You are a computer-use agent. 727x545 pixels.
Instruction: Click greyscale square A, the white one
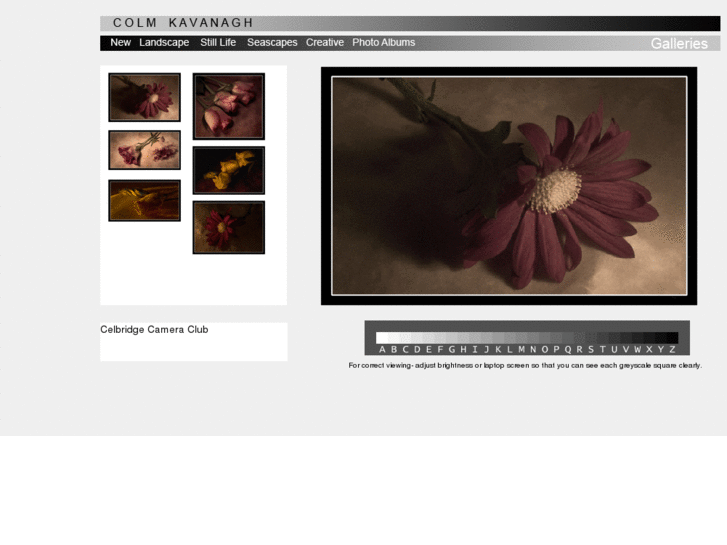pyautogui.click(x=382, y=338)
